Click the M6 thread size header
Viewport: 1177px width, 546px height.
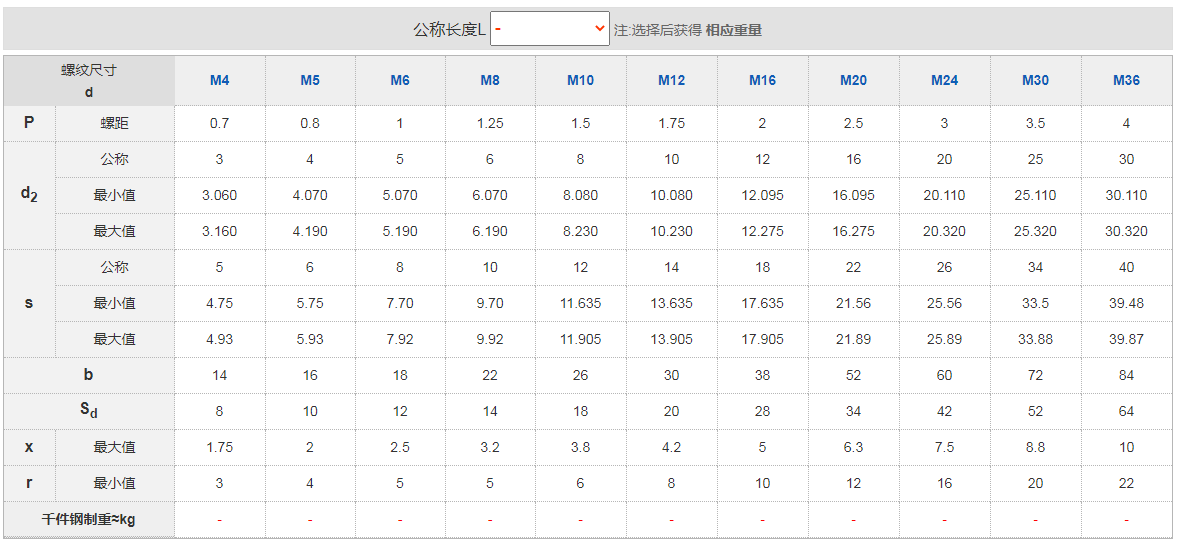[x=400, y=80]
